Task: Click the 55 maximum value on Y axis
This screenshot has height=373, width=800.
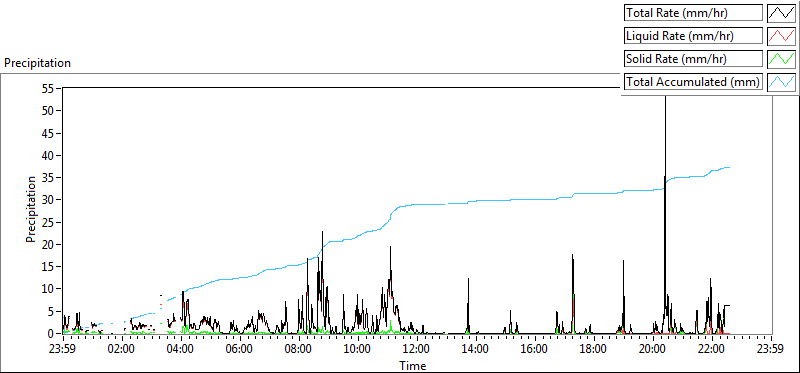Action: tap(49, 88)
